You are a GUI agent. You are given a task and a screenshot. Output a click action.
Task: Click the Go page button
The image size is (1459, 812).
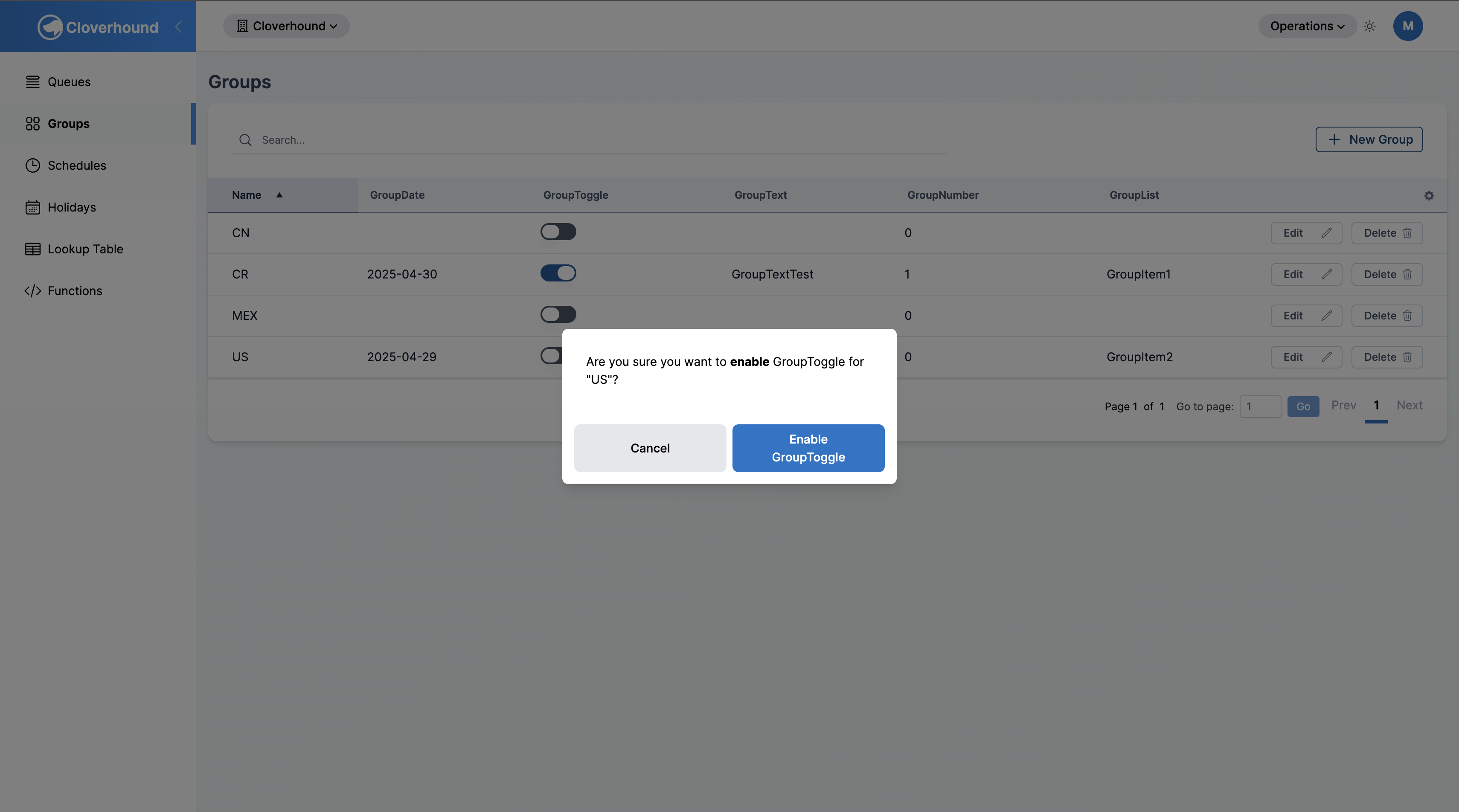(x=1303, y=406)
